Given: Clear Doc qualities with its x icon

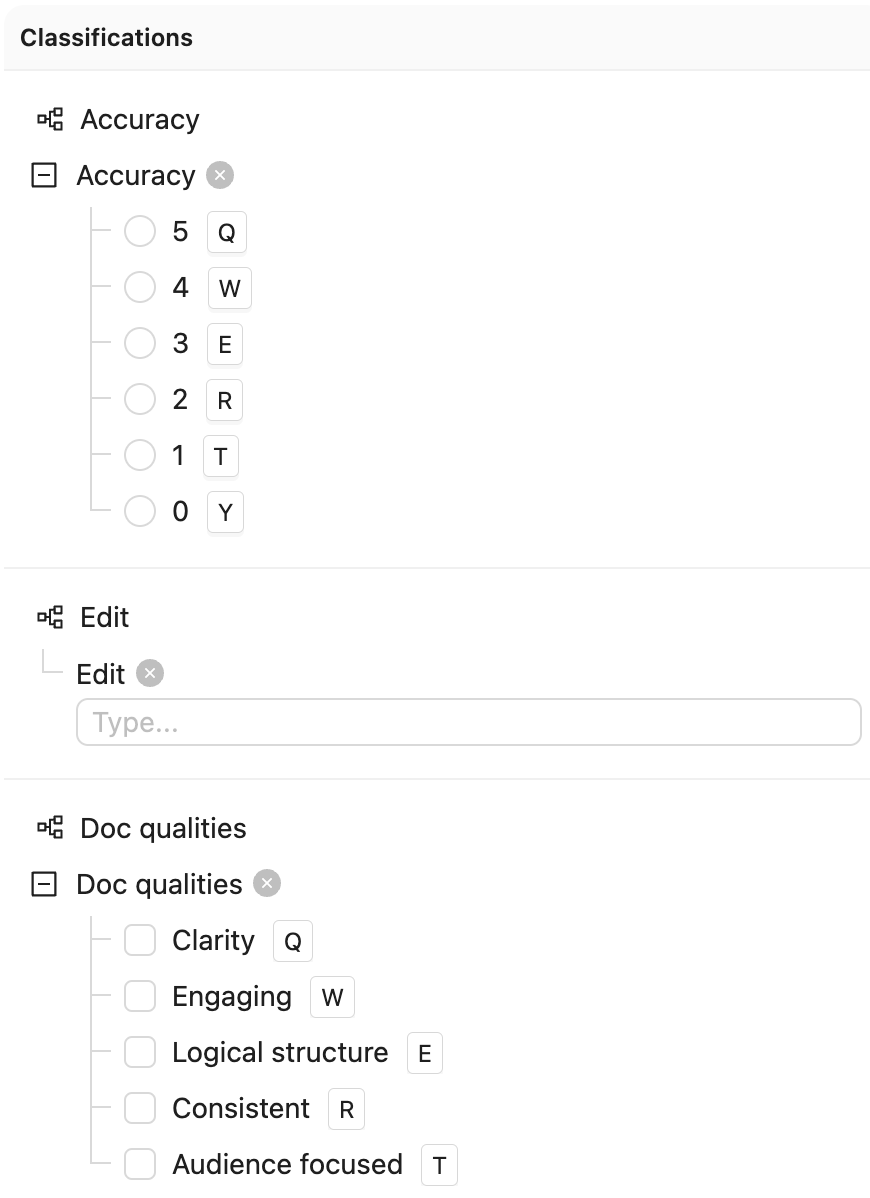Looking at the screenshot, I should coord(267,883).
